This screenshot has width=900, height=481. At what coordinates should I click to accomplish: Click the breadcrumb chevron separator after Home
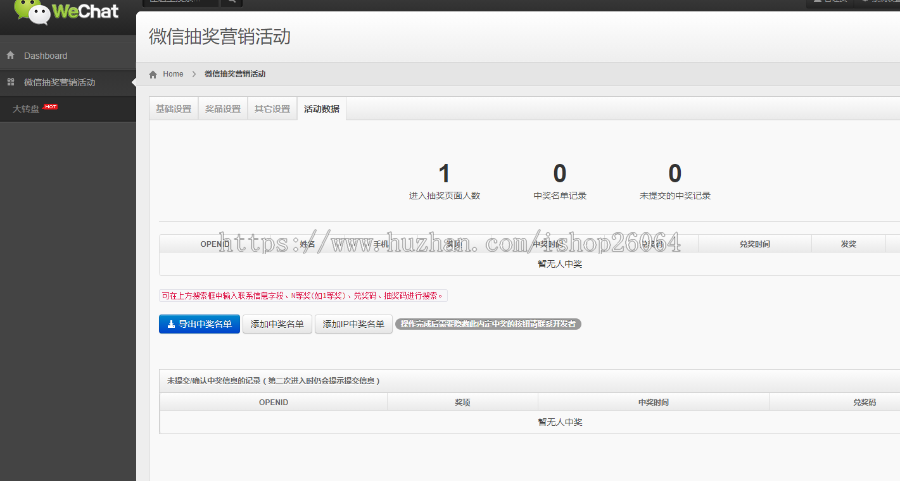(x=194, y=74)
